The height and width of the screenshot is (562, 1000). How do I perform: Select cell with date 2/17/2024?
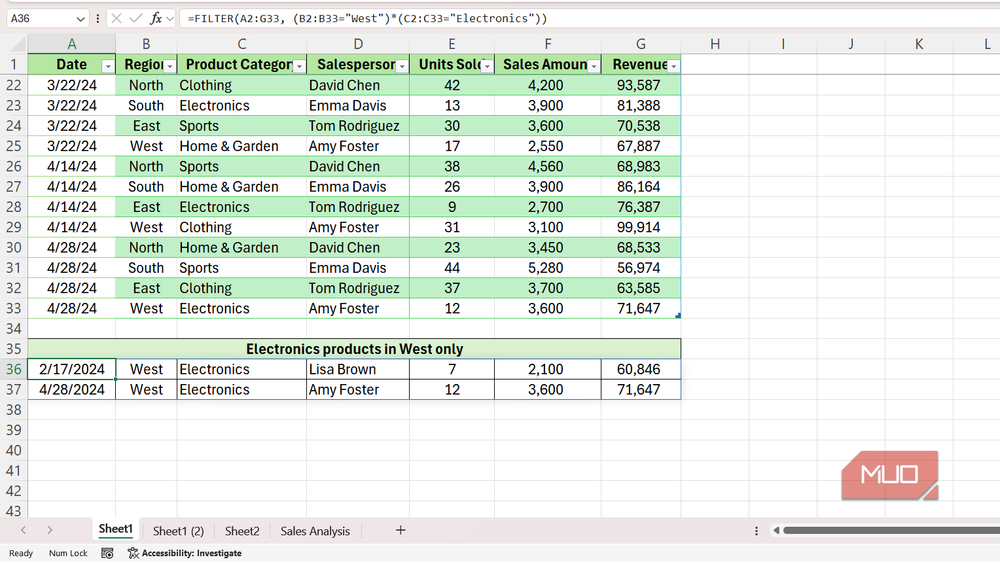coord(71,369)
